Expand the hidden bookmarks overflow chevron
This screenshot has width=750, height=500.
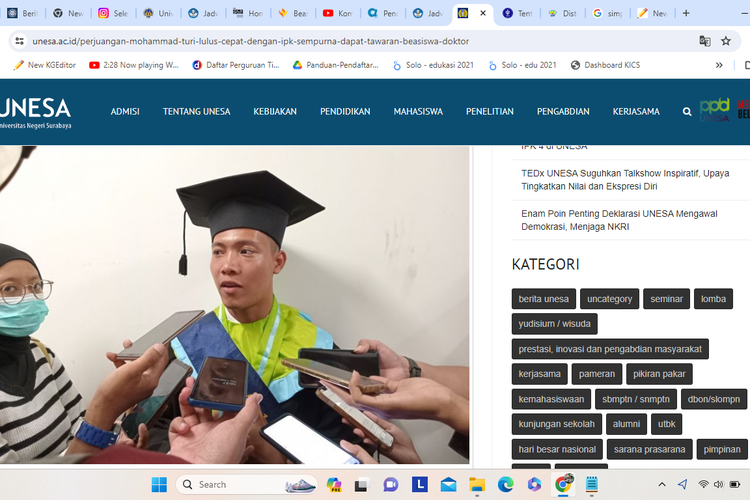(718, 65)
